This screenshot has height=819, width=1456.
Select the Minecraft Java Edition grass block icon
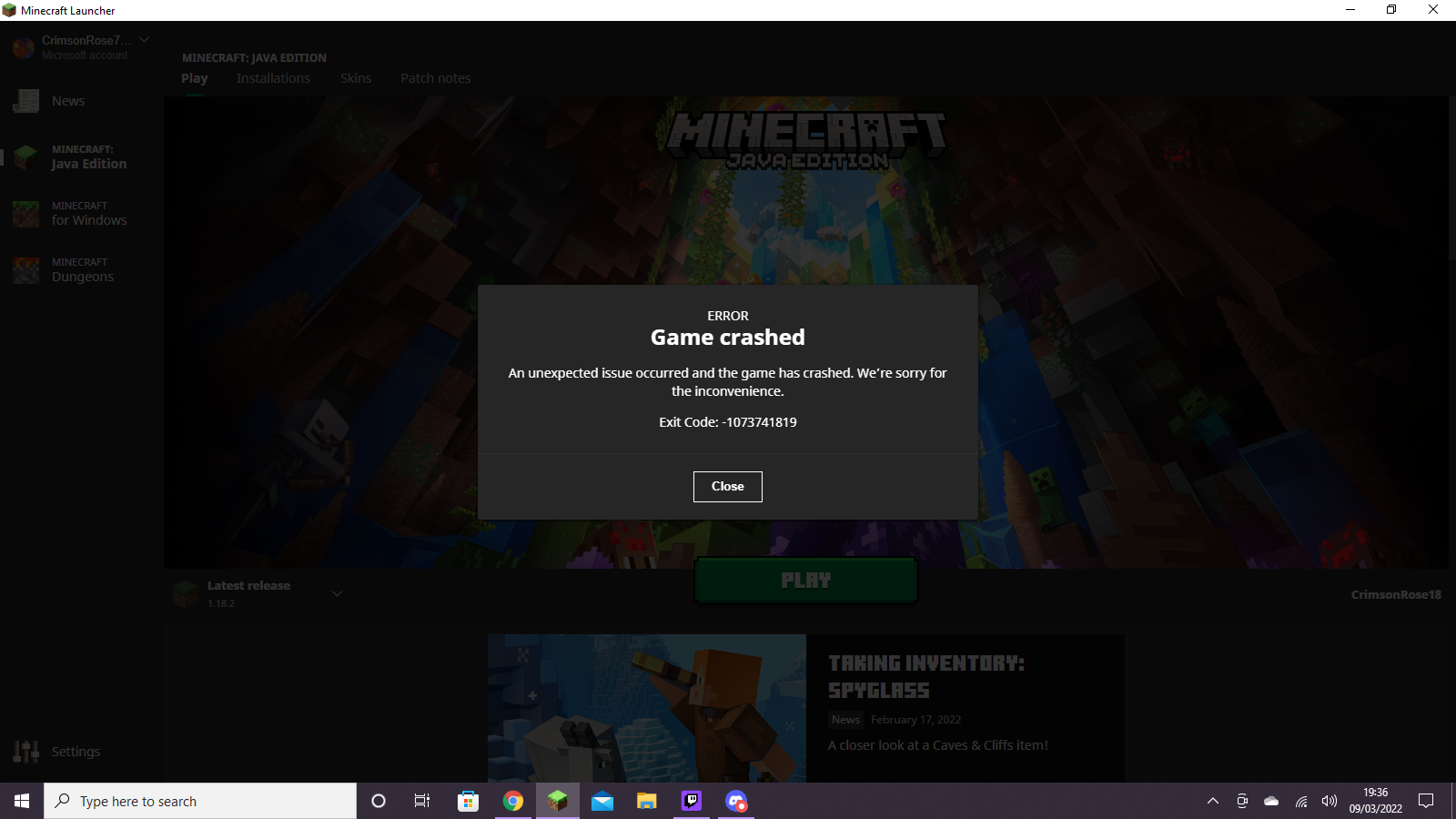pyautogui.click(x=26, y=157)
